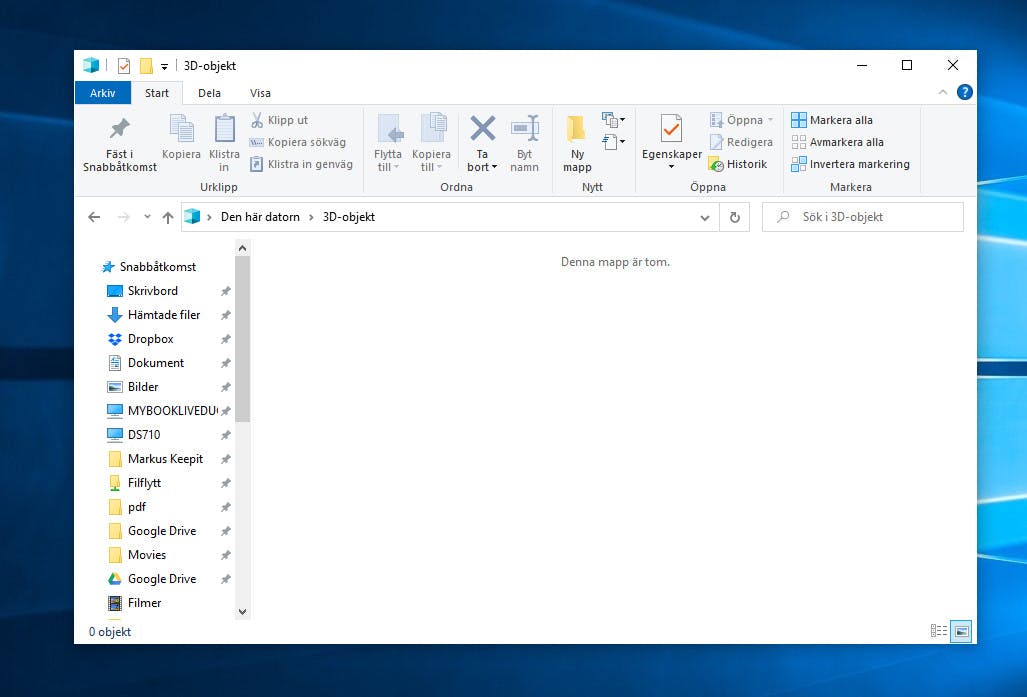The height and width of the screenshot is (697, 1027).
Task: Click Markera alla in ribbon
Action: (x=833, y=120)
